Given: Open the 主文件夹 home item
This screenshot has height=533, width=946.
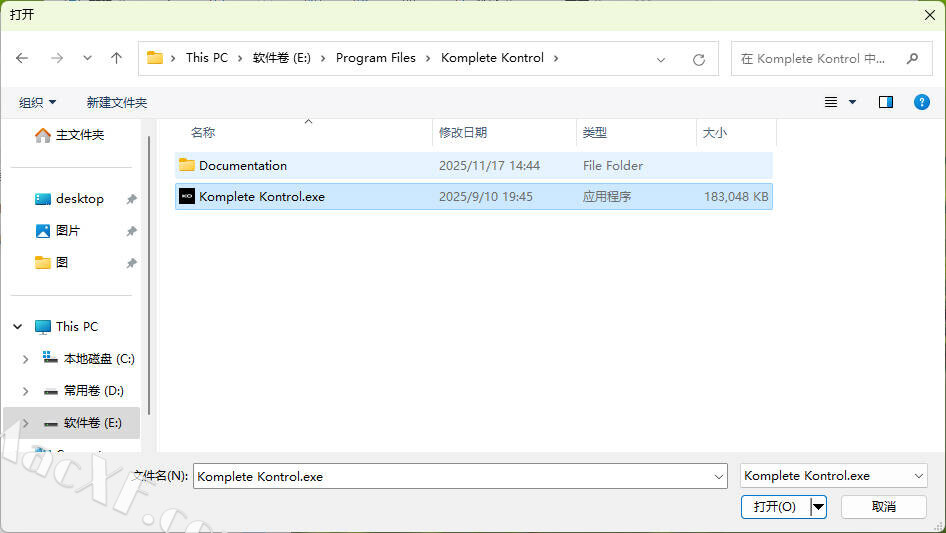Looking at the screenshot, I should click(x=79, y=135).
